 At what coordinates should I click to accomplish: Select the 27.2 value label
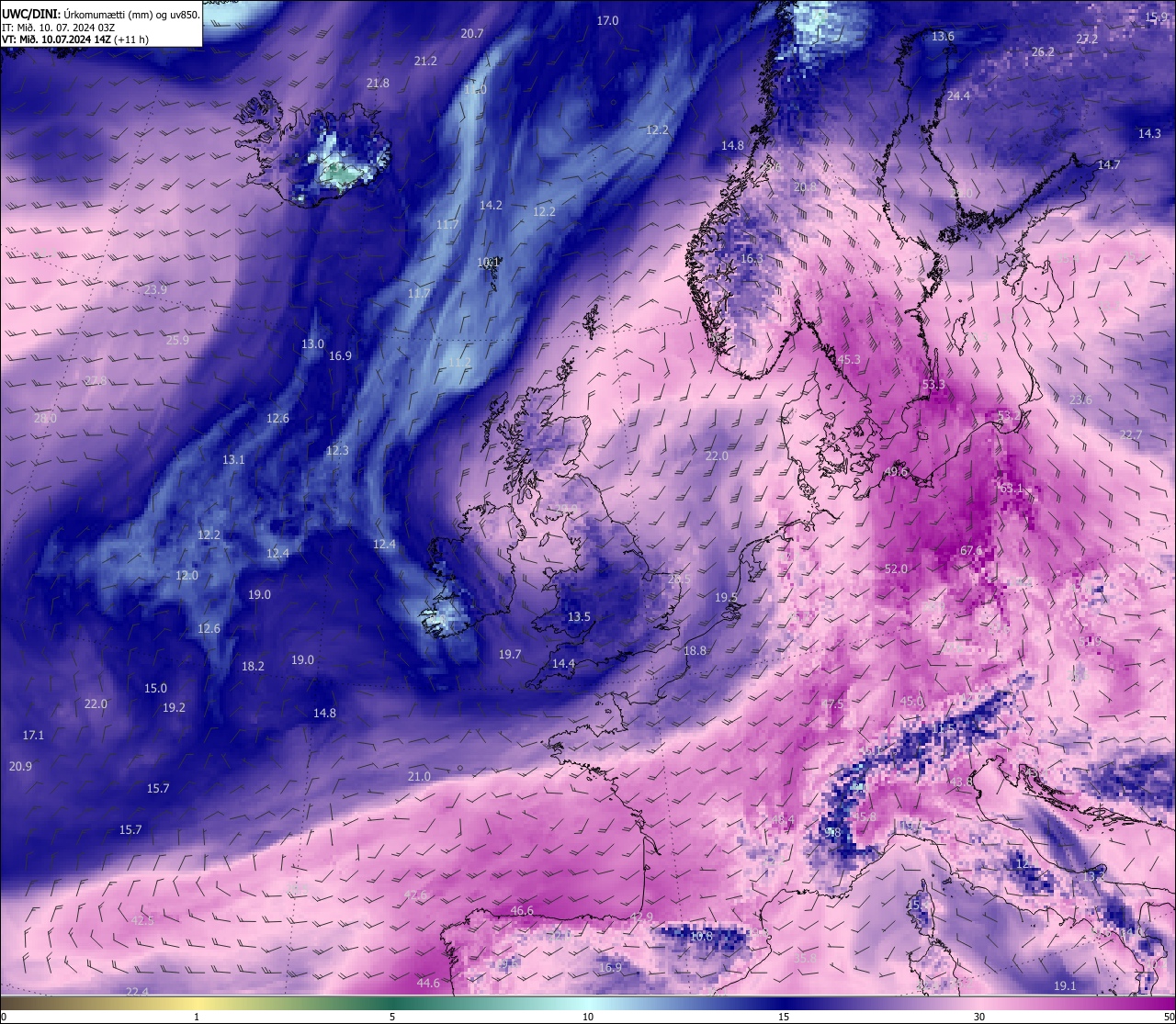tap(1087, 39)
